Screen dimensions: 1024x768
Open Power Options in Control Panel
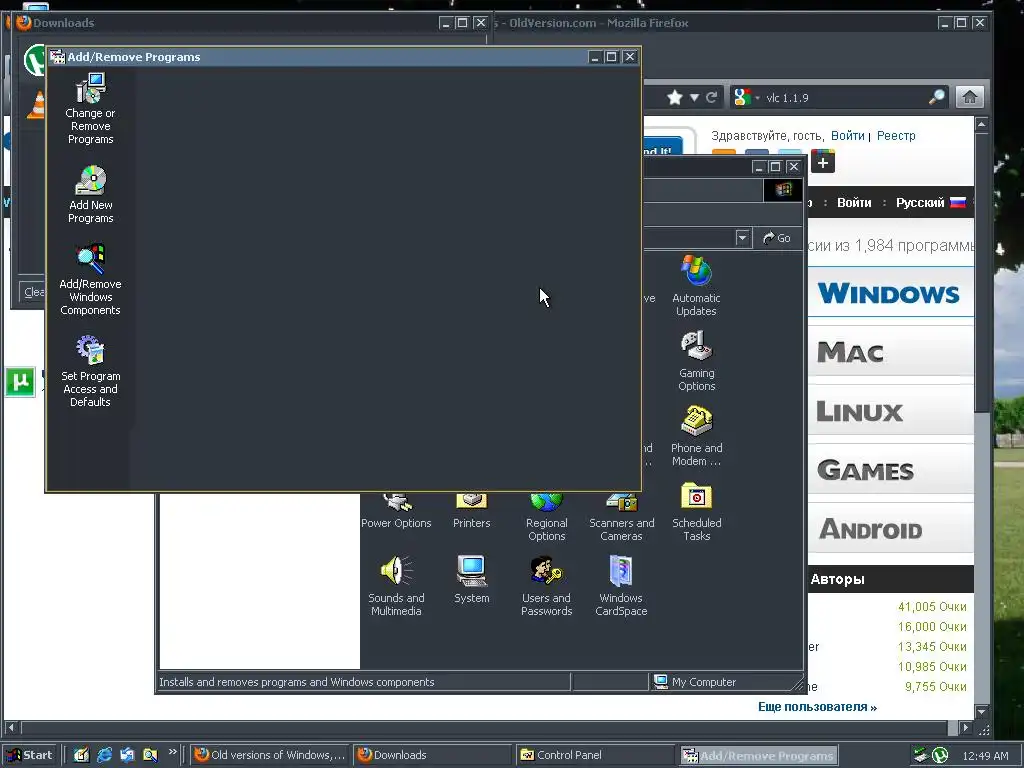(396, 512)
